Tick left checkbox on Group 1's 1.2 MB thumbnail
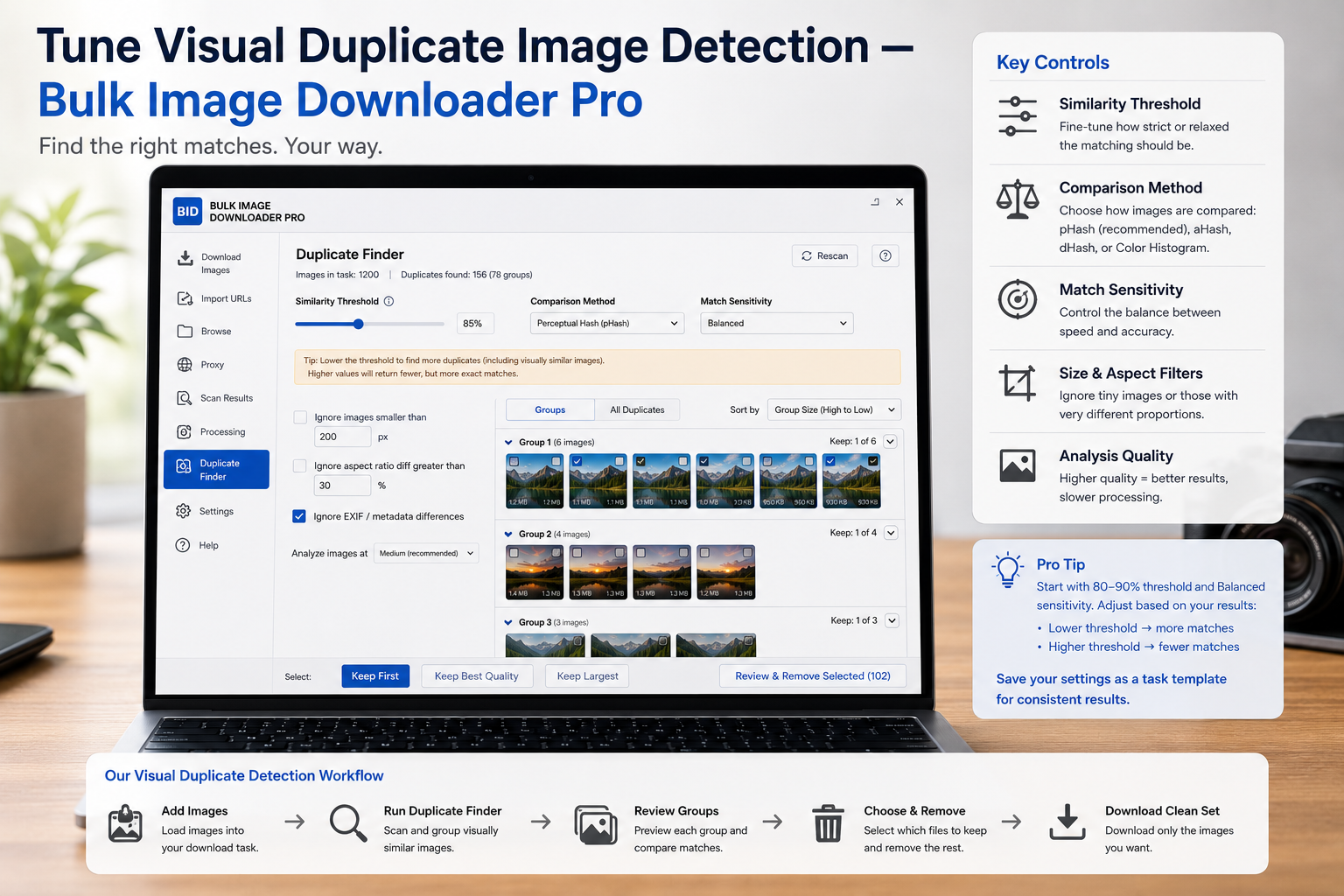Screen dimensions: 1344x896 (x=514, y=461)
